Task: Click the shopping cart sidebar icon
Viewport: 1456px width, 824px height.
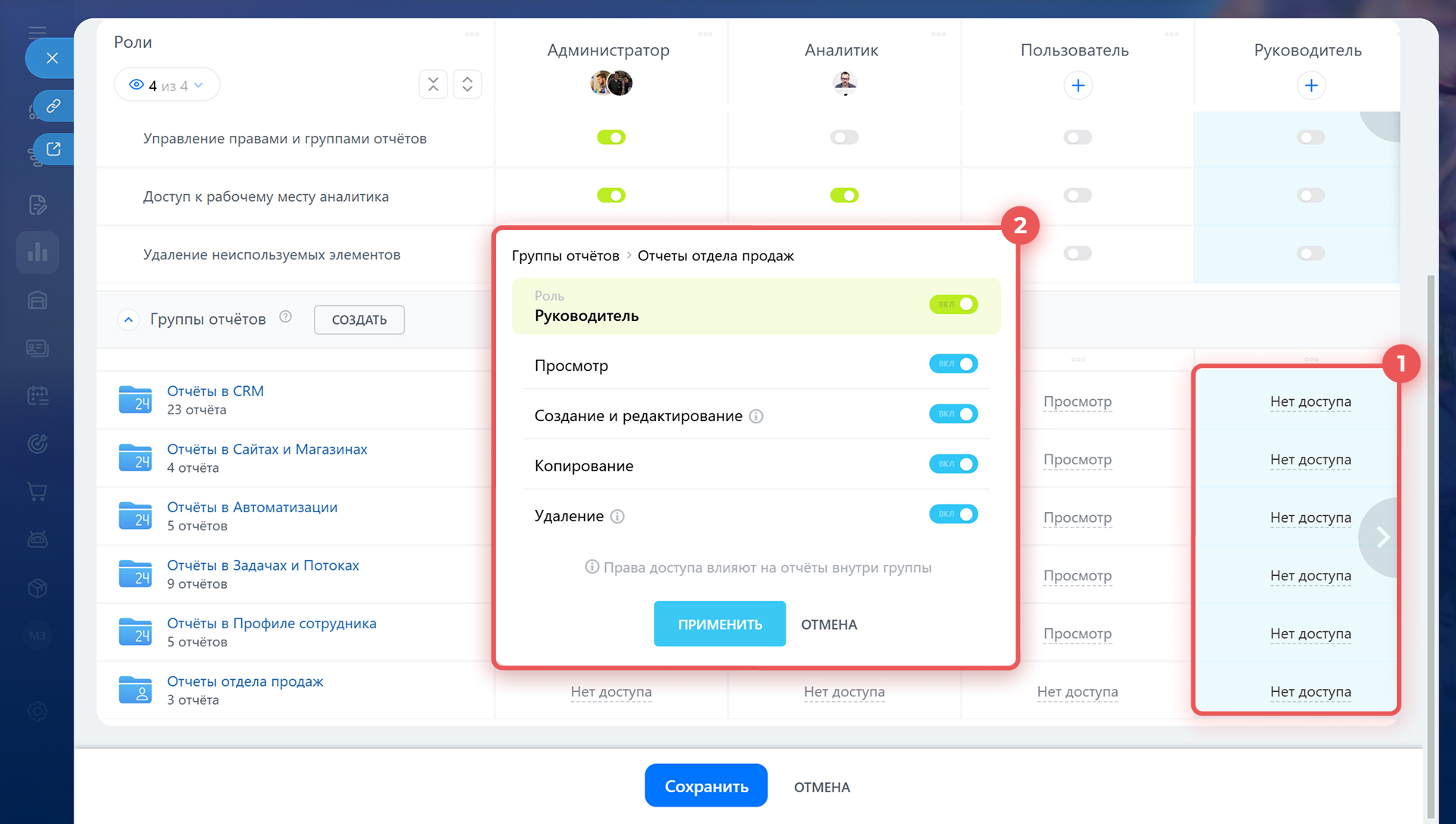Action: tap(37, 492)
